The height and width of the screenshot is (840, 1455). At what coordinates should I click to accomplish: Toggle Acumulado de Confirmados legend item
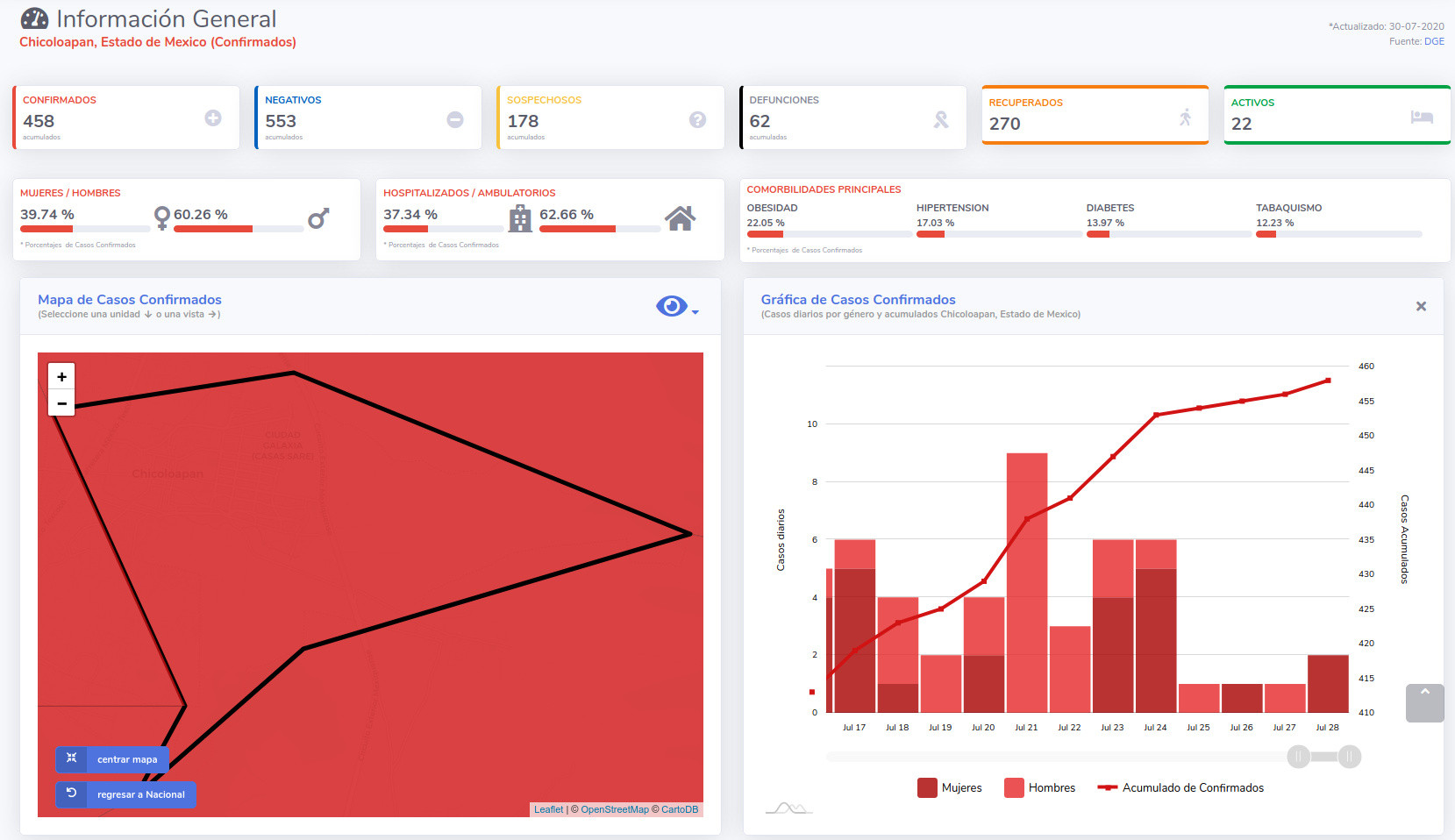[1180, 787]
